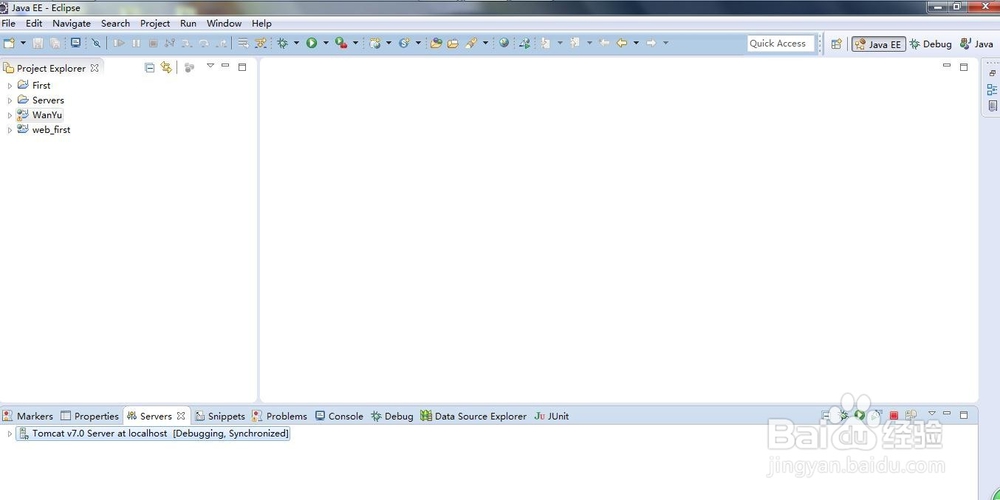This screenshot has width=1000, height=500.
Task: Click the green Run button in main toolbar
Action: (x=311, y=43)
